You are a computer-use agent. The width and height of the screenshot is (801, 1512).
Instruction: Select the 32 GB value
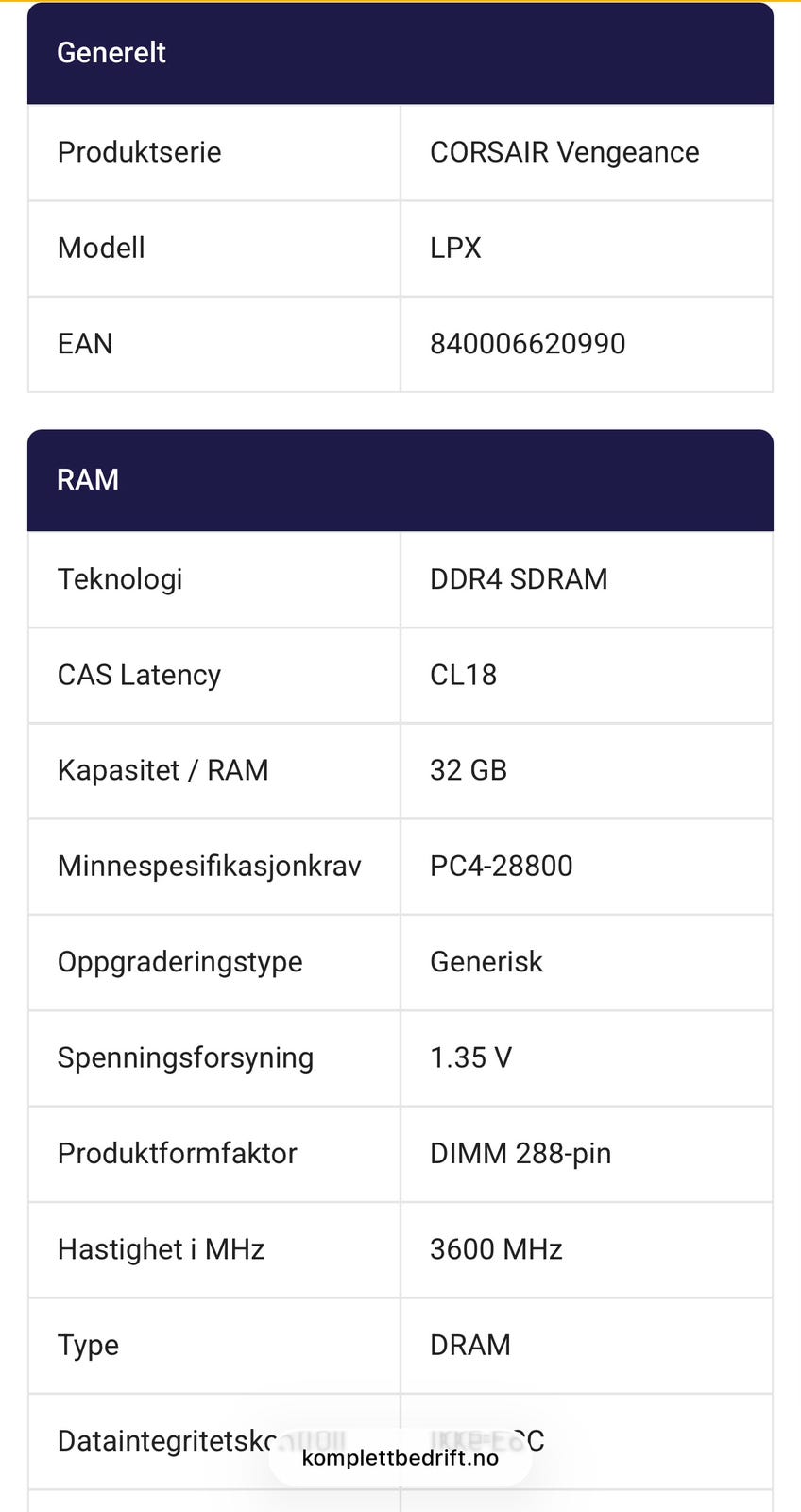(468, 771)
